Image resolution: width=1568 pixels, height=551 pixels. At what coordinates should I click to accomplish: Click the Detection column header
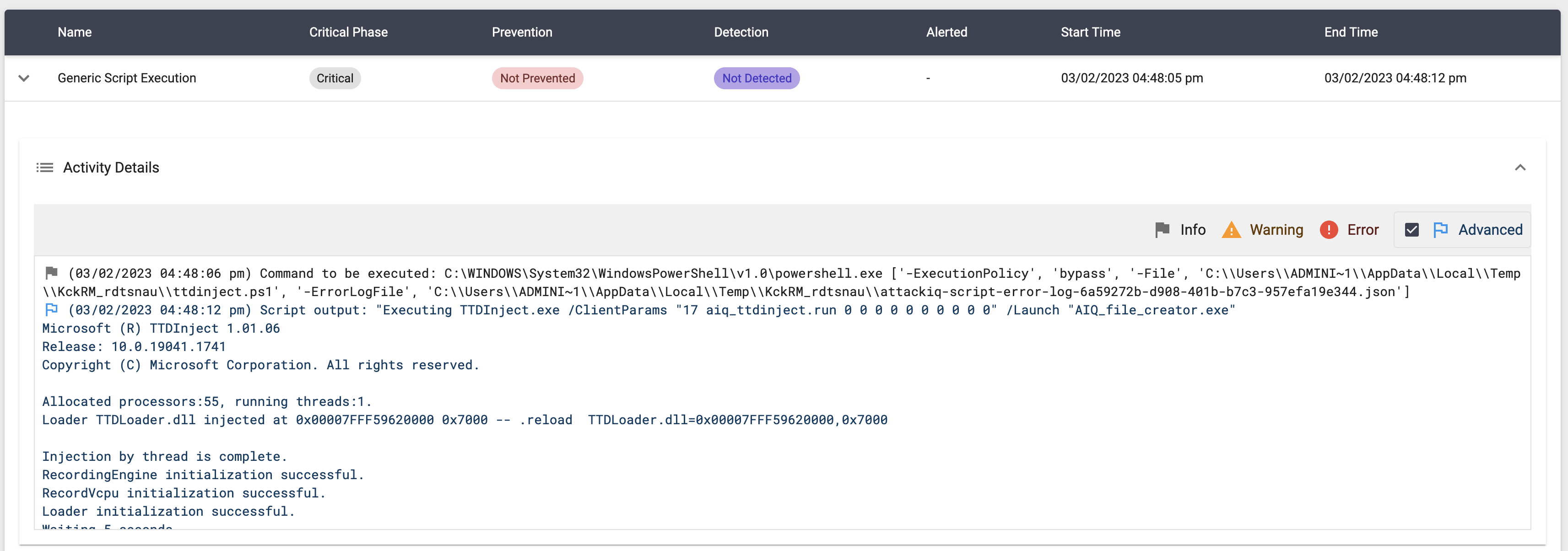pyautogui.click(x=741, y=32)
